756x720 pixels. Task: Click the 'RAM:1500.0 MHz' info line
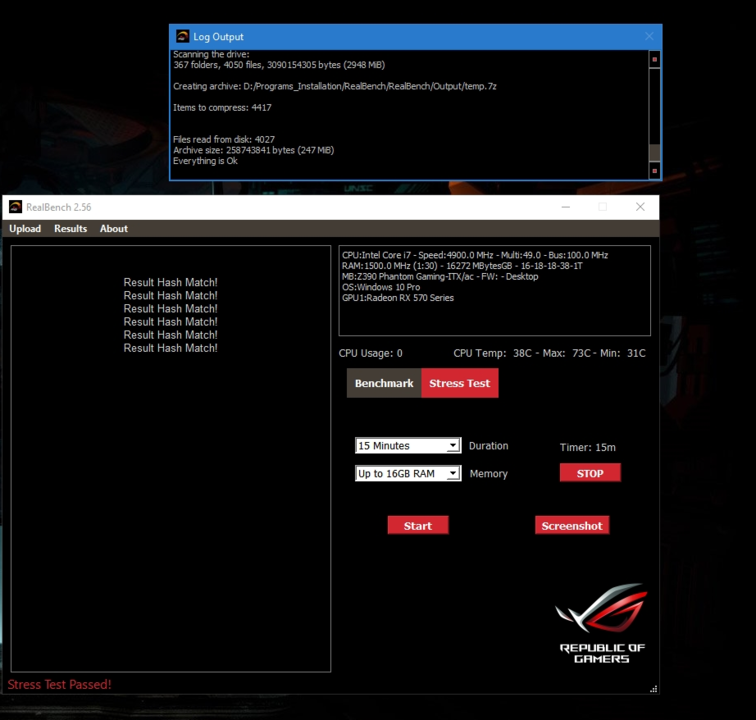pyautogui.click(x=462, y=266)
